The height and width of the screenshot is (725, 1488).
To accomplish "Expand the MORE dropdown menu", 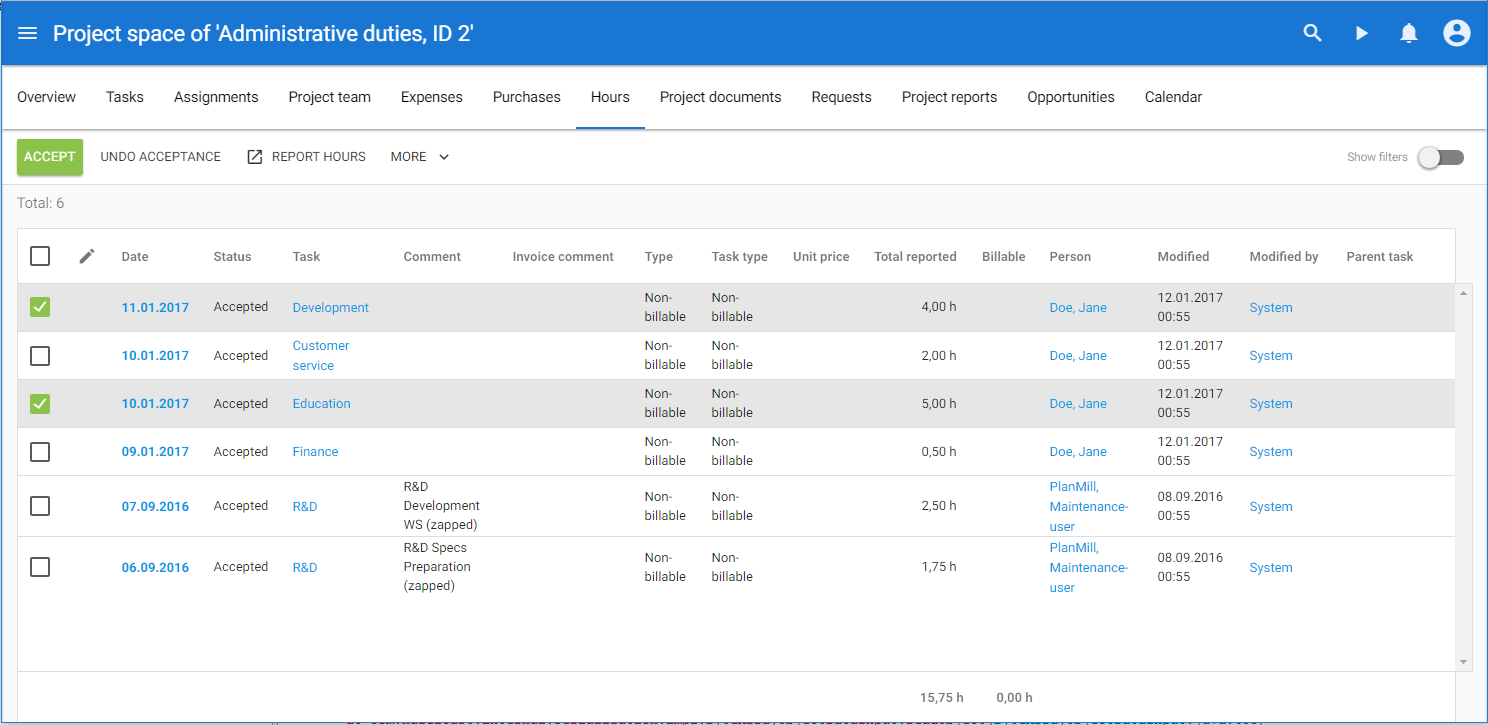I will tap(420, 156).
